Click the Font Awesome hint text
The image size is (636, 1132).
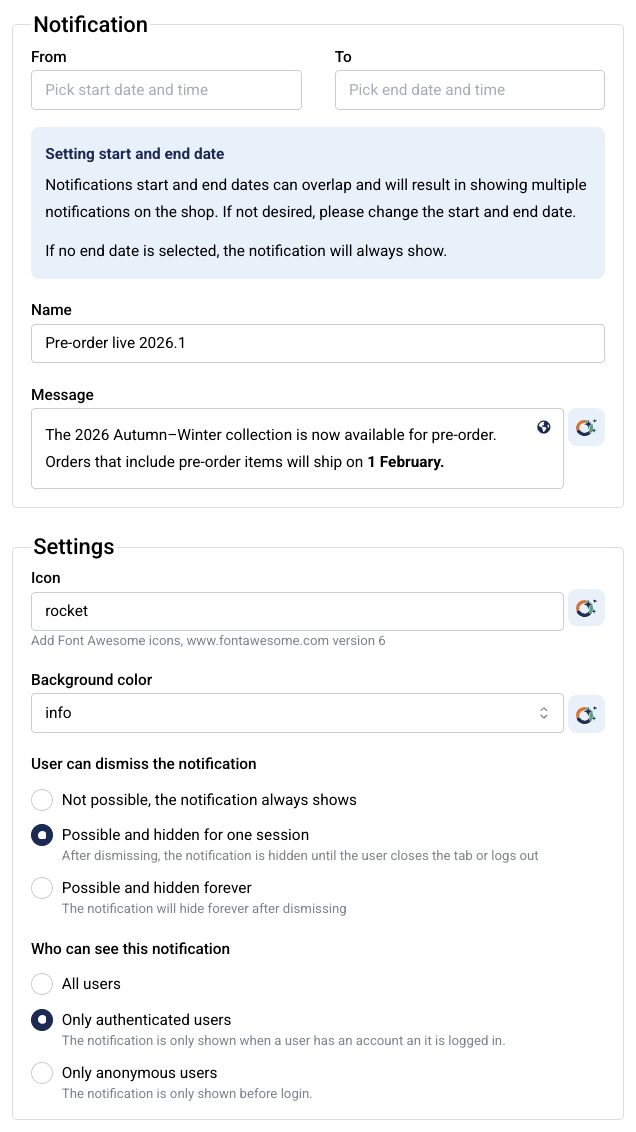[208, 641]
